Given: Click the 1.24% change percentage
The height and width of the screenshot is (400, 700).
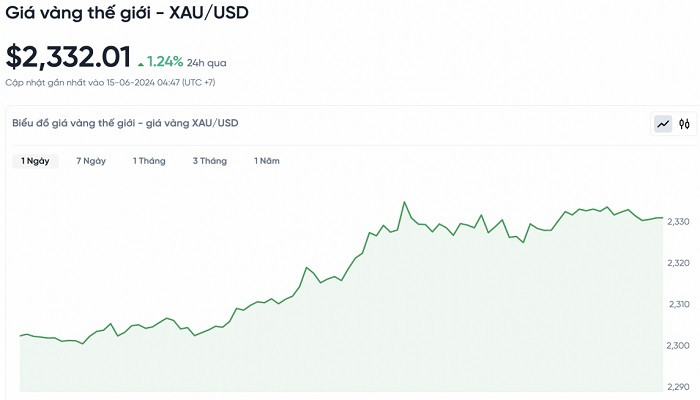Looking at the screenshot, I should tap(166, 62).
